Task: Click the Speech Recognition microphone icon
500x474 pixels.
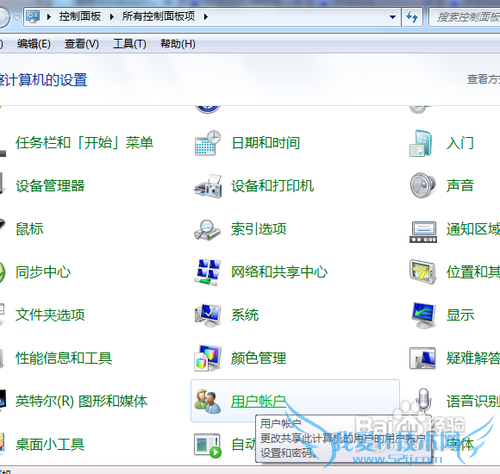Action: click(x=423, y=400)
